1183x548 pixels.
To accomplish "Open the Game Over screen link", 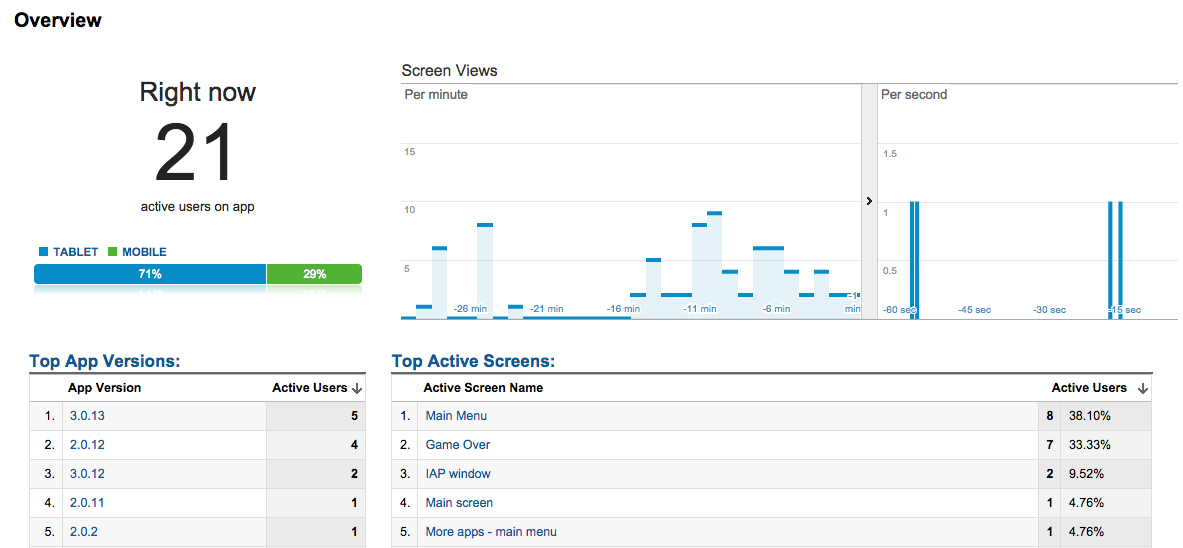I will [x=458, y=445].
